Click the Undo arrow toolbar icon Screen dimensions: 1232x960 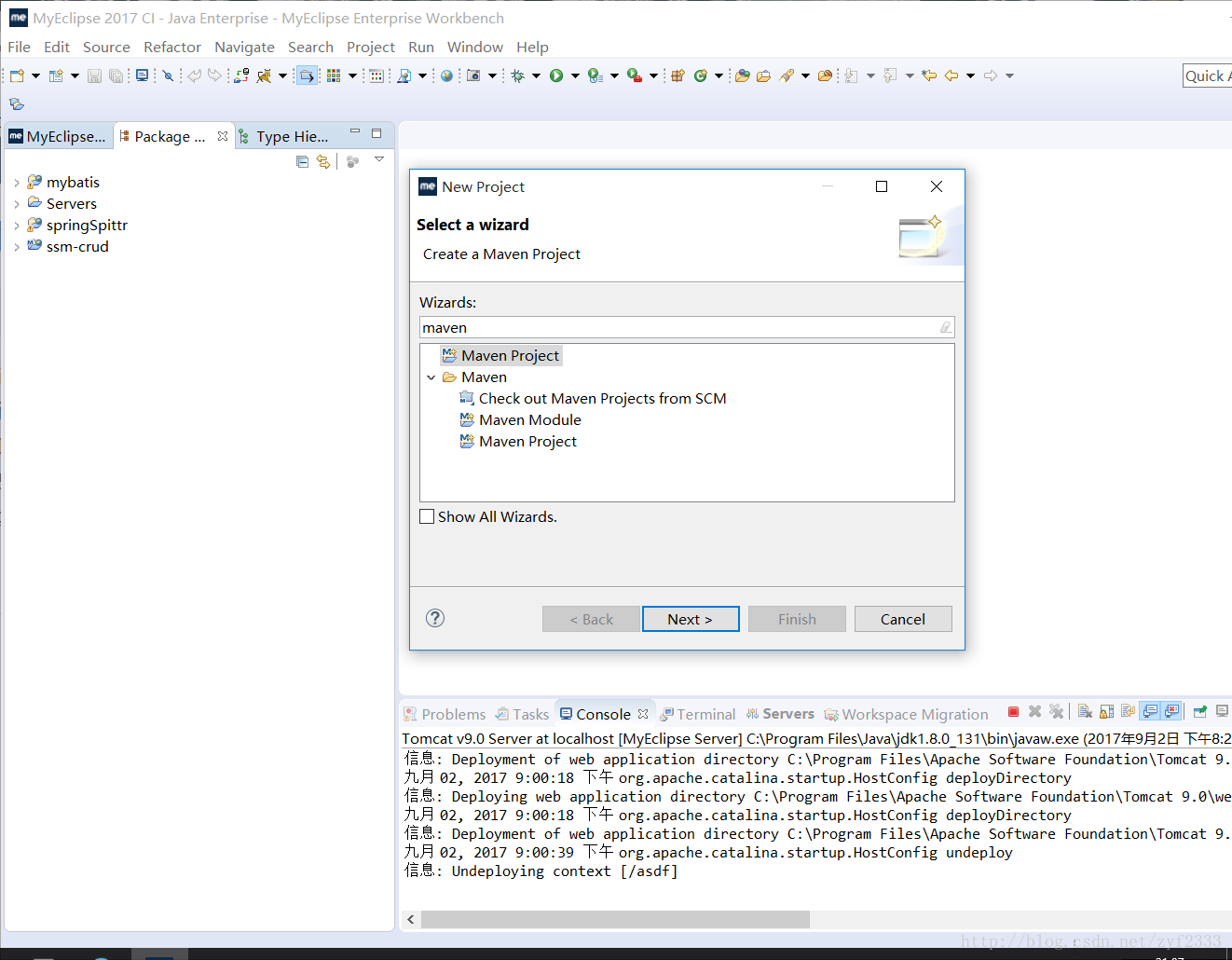point(194,75)
